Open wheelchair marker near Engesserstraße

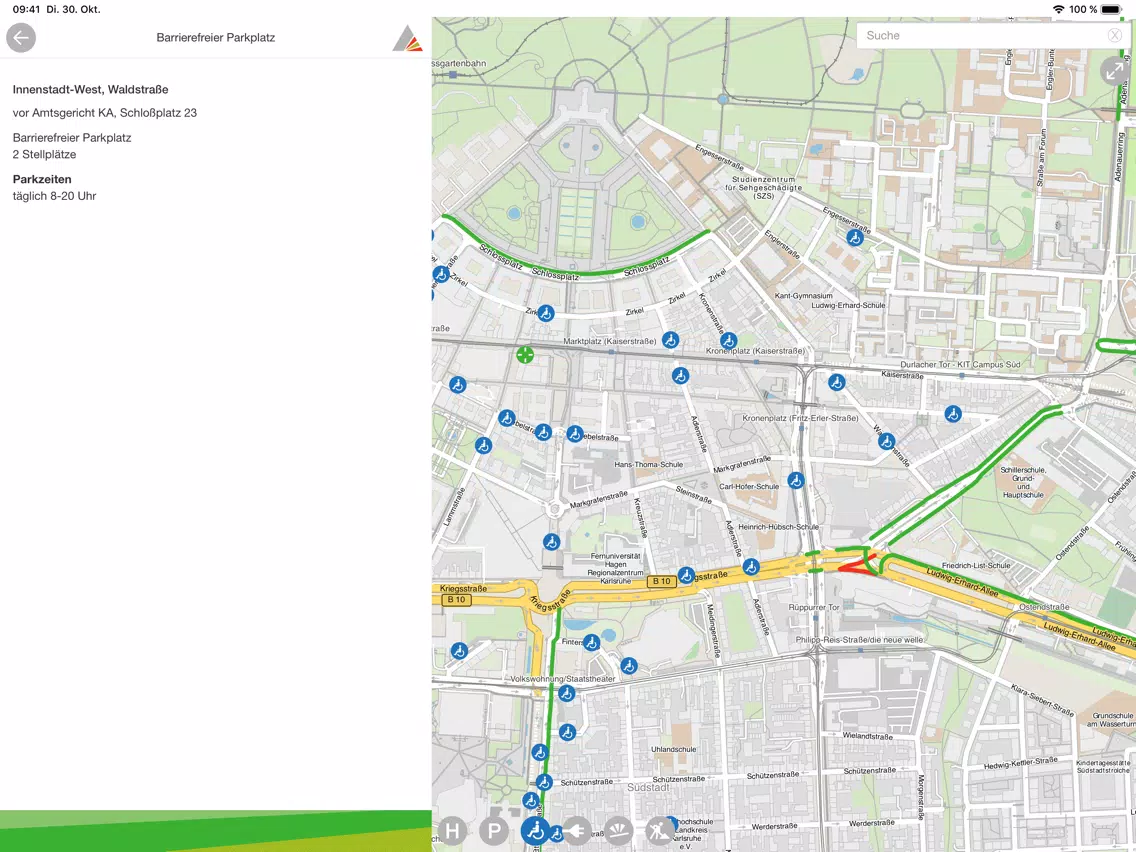(x=855, y=237)
